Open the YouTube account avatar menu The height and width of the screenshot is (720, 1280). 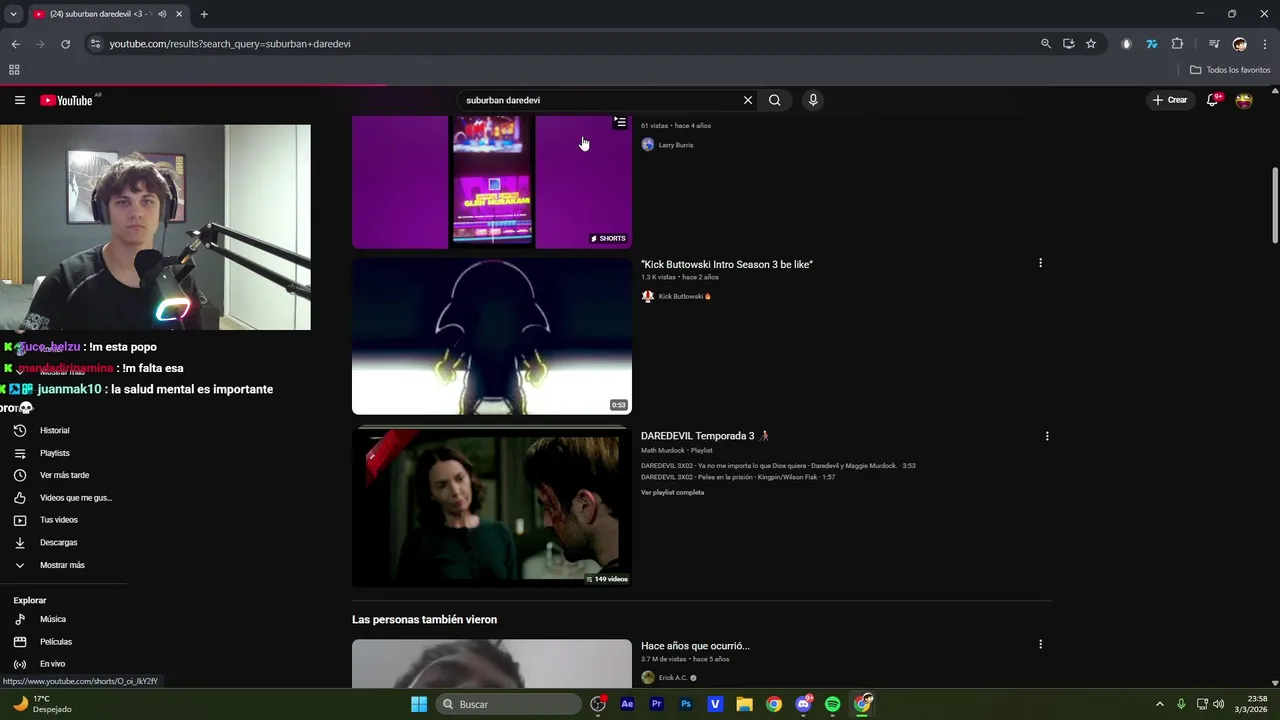(1244, 100)
